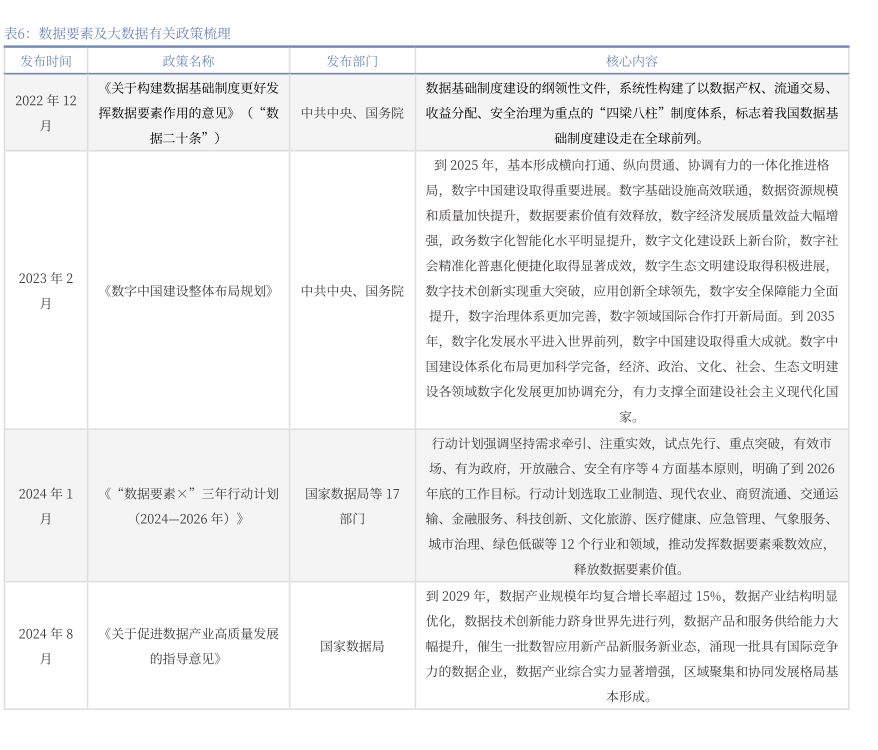Click the 数据要素× 三年行动计划 policy cell

pyautogui.click(x=188, y=506)
